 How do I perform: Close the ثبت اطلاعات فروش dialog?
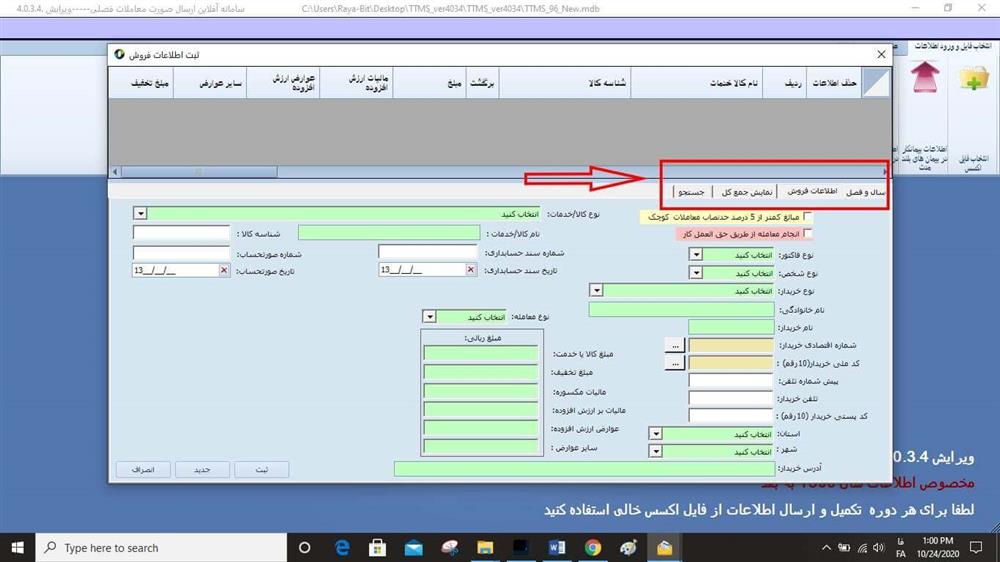click(x=881, y=54)
